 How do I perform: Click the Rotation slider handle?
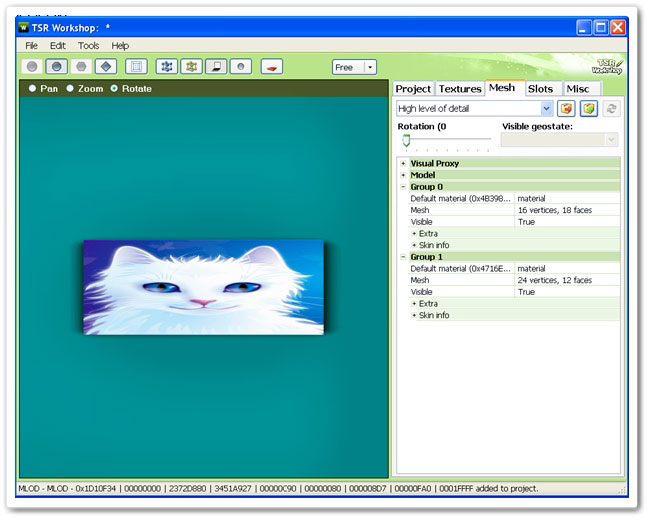(x=407, y=140)
